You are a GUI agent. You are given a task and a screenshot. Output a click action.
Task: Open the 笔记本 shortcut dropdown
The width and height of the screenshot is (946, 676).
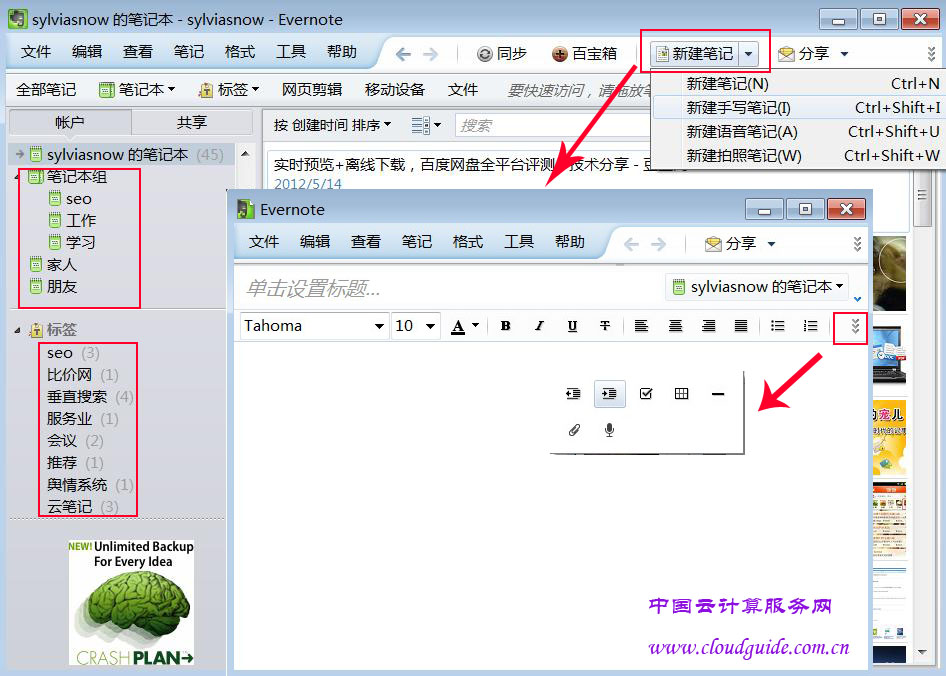point(137,90)
